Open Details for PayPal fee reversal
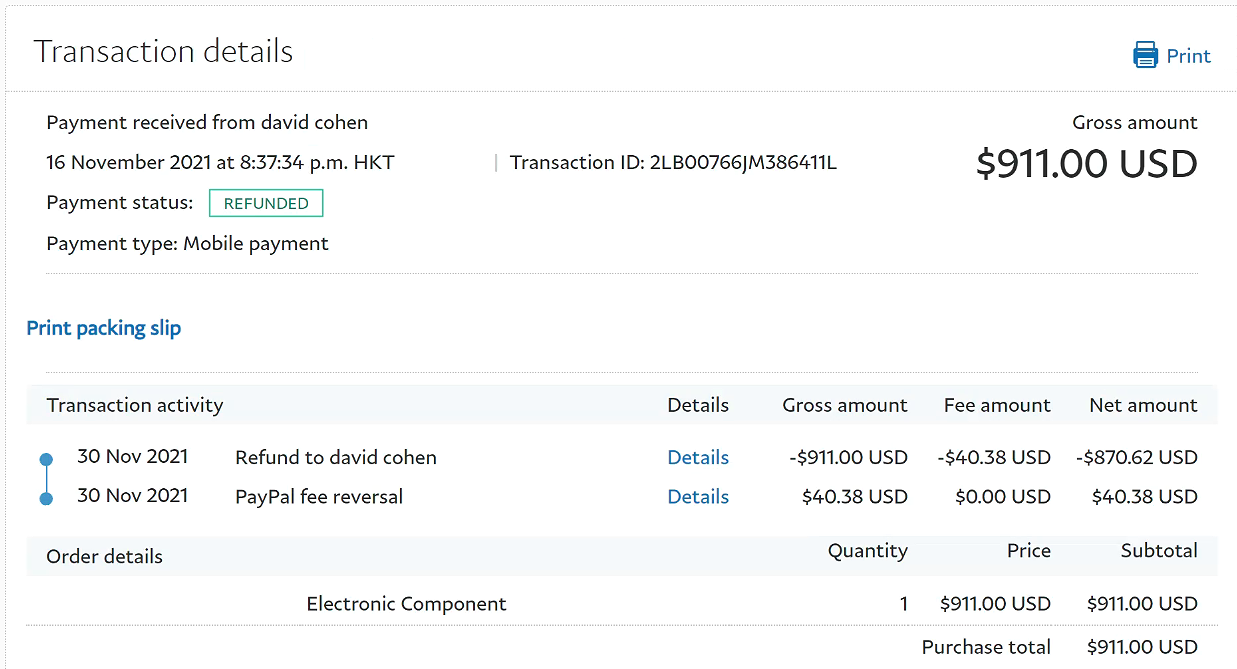 pyautogui.click(x=698, y=496)
